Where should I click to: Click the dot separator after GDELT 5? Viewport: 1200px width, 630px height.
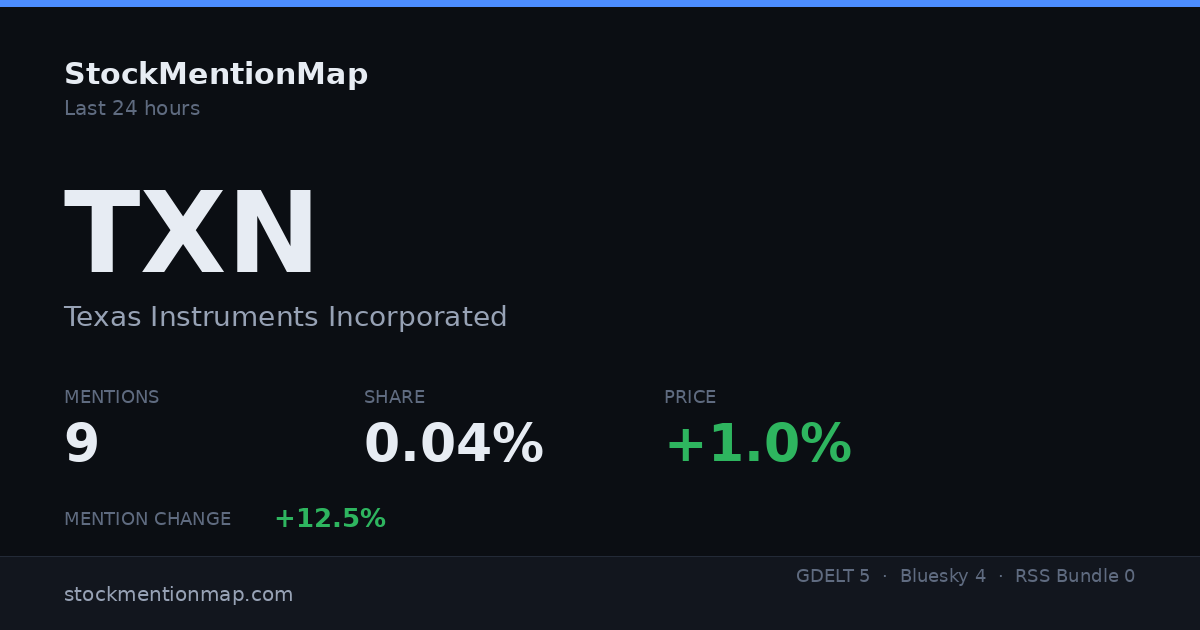(885, 576)
